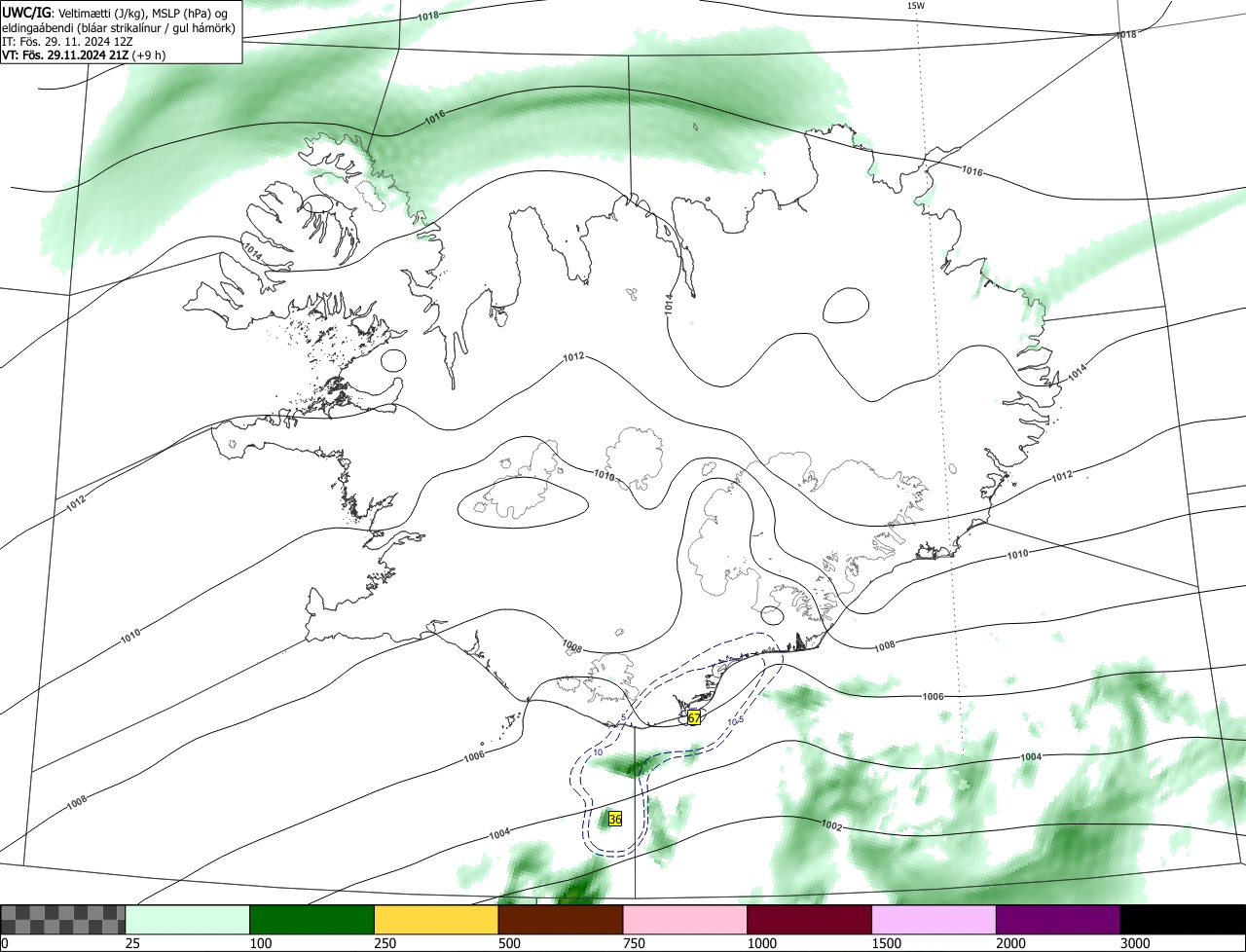
Task: Click the yellow lightning maximum marker 36
Action: point(615,820)
